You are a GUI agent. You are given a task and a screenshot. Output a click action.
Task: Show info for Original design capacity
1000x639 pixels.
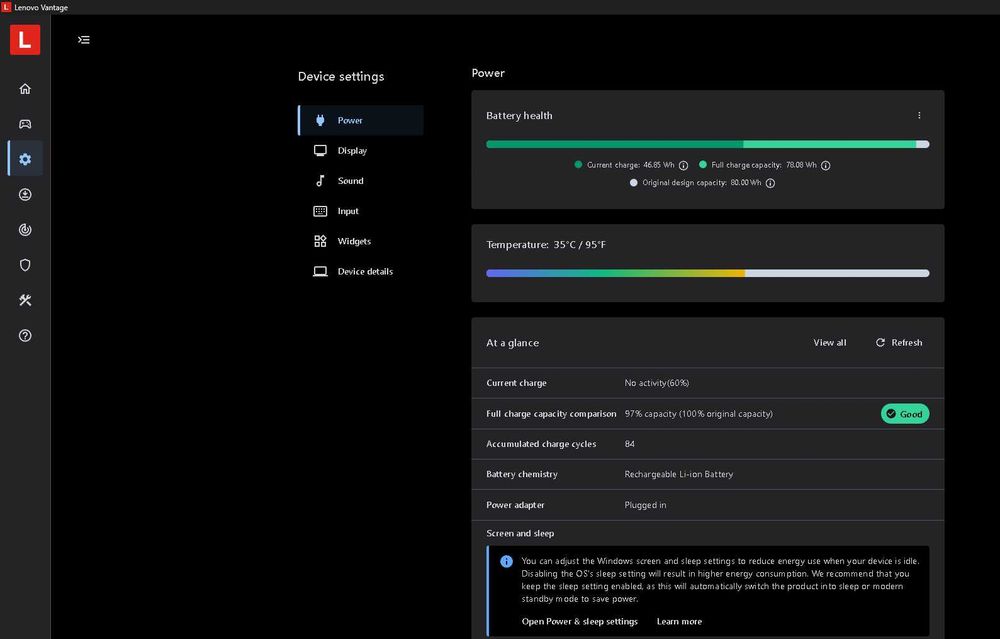770,183
